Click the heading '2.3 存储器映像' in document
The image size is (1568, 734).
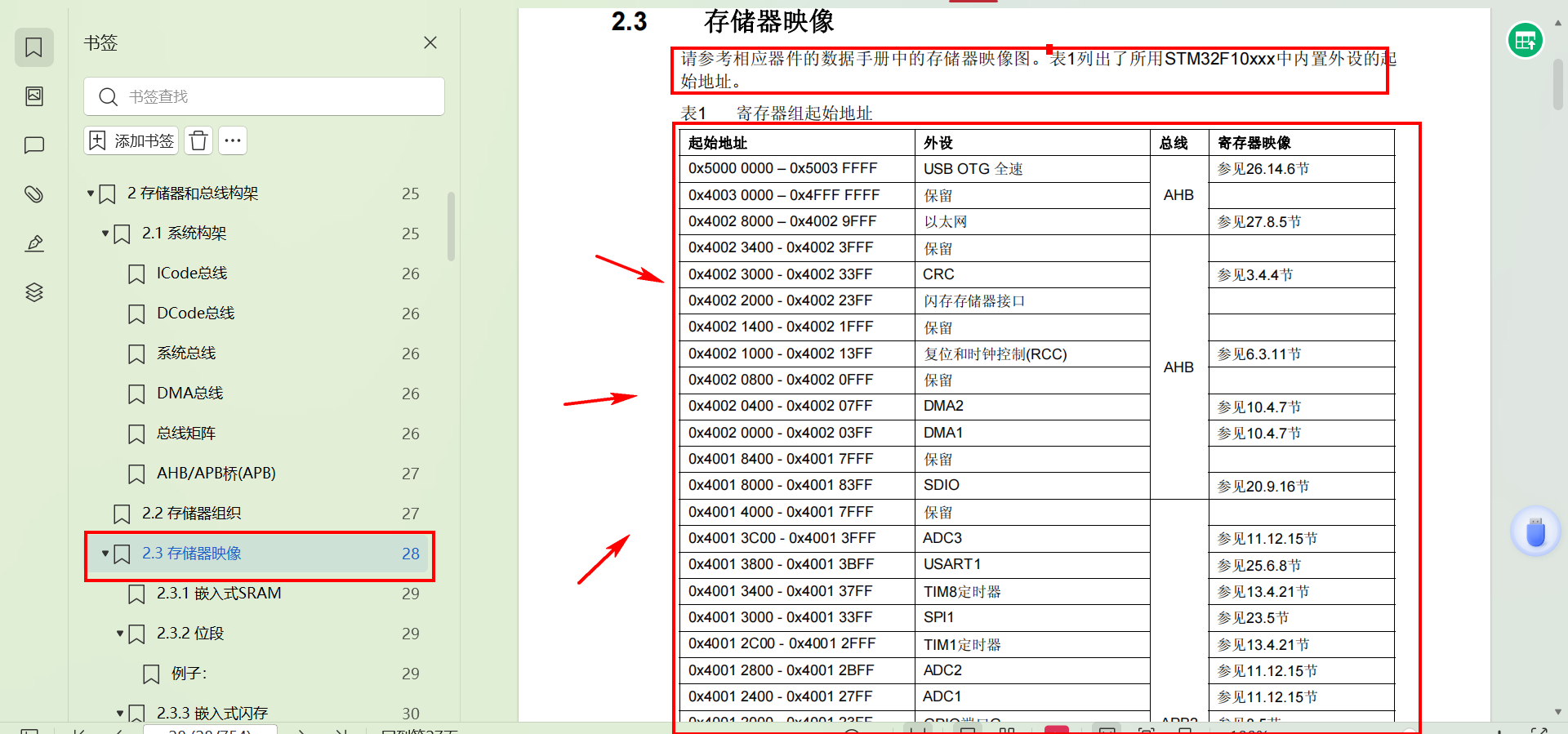[x=723, y=21]
